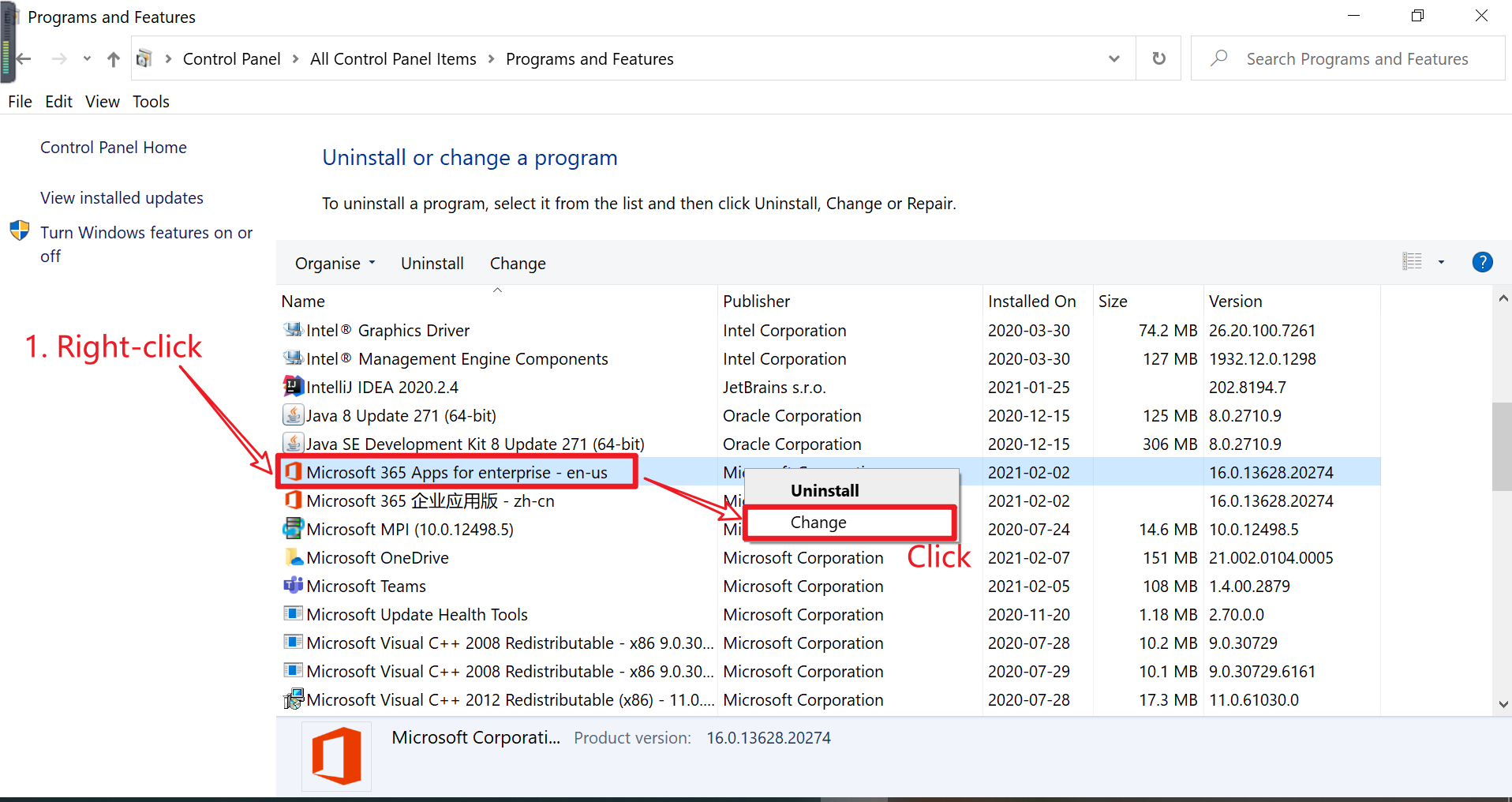The width and height of the screenshot is (1512, 802).
Task: Open View installed updates link
Action: coord(122,198)
